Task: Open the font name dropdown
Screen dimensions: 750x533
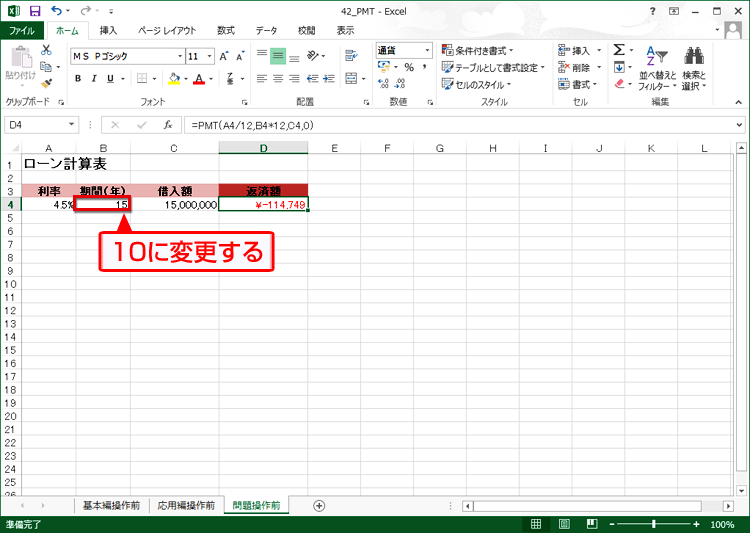Action: [x=180, y=56]
